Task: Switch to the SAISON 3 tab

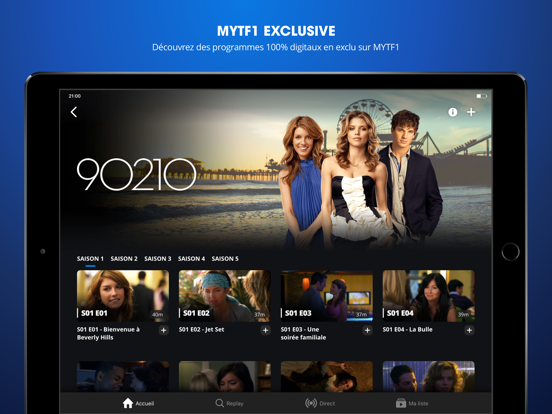Action: click(158, 259)
